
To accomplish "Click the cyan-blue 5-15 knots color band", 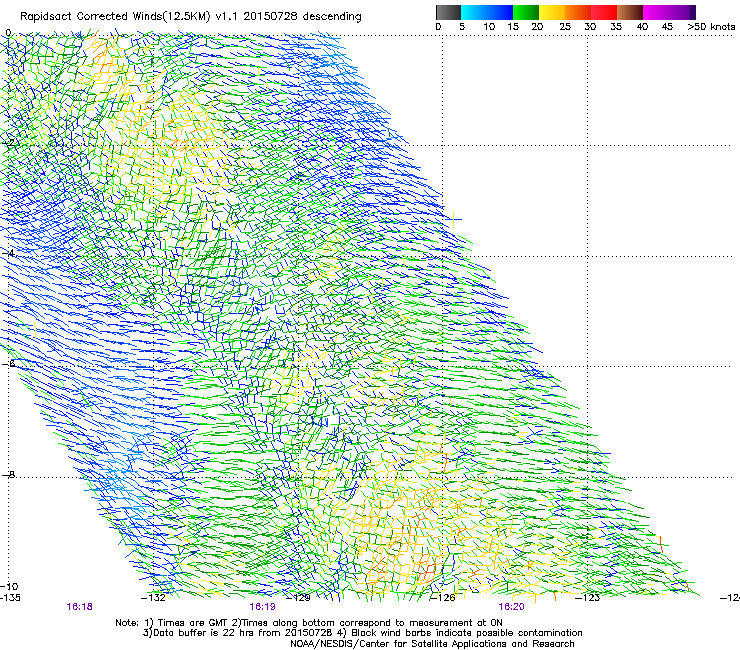I will click(x=487, y=12).
